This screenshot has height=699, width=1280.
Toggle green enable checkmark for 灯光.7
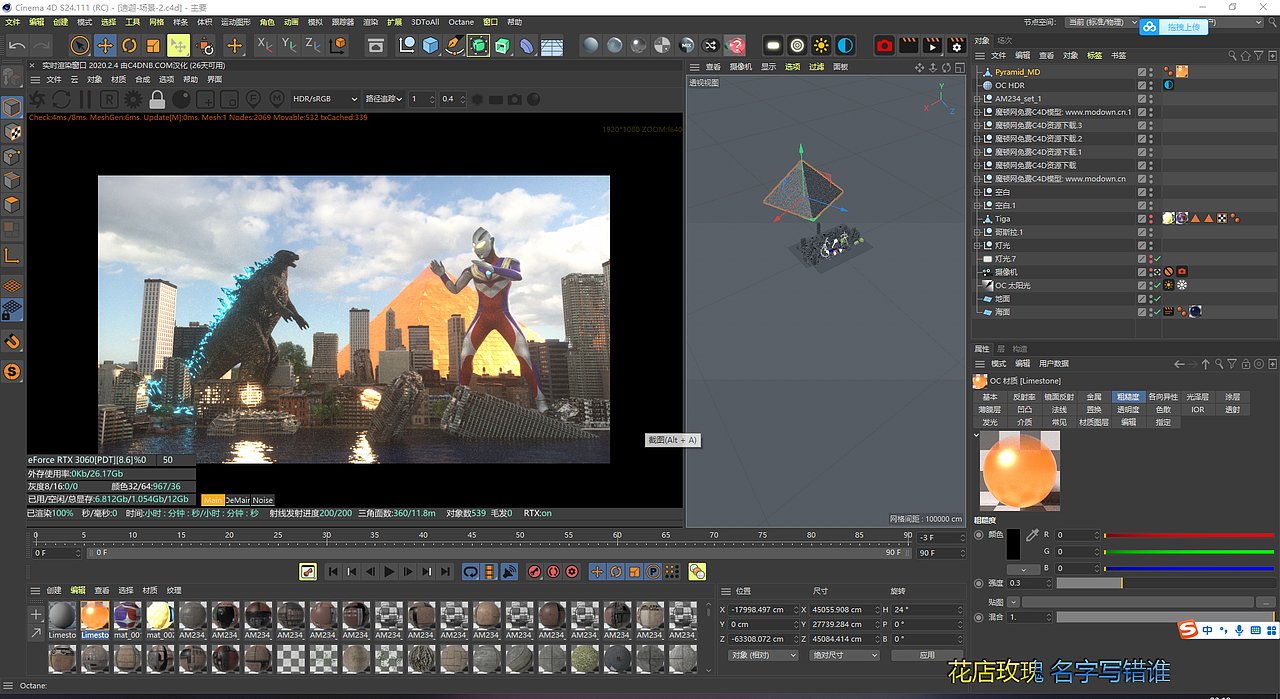[x=1157, y=259]
